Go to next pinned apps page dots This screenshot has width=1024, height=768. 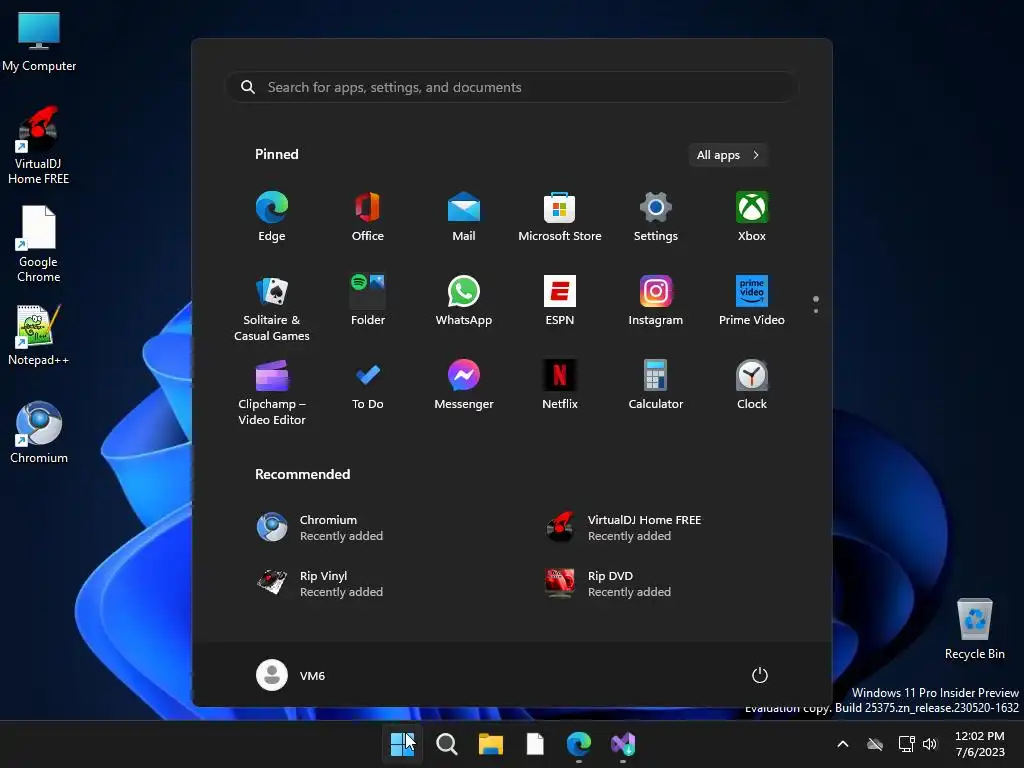(816, 304)
